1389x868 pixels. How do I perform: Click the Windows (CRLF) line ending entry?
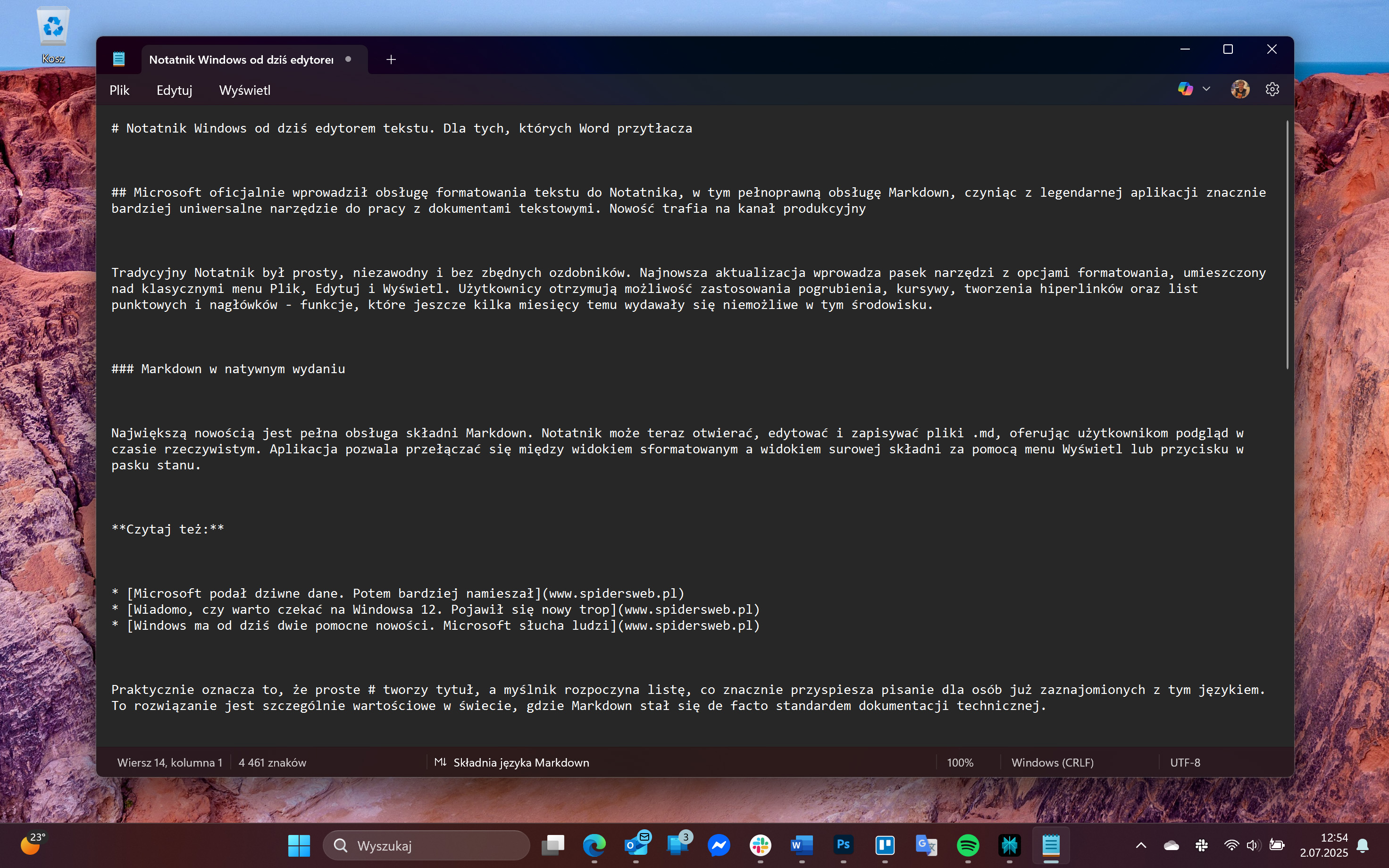pos(1052,762)
